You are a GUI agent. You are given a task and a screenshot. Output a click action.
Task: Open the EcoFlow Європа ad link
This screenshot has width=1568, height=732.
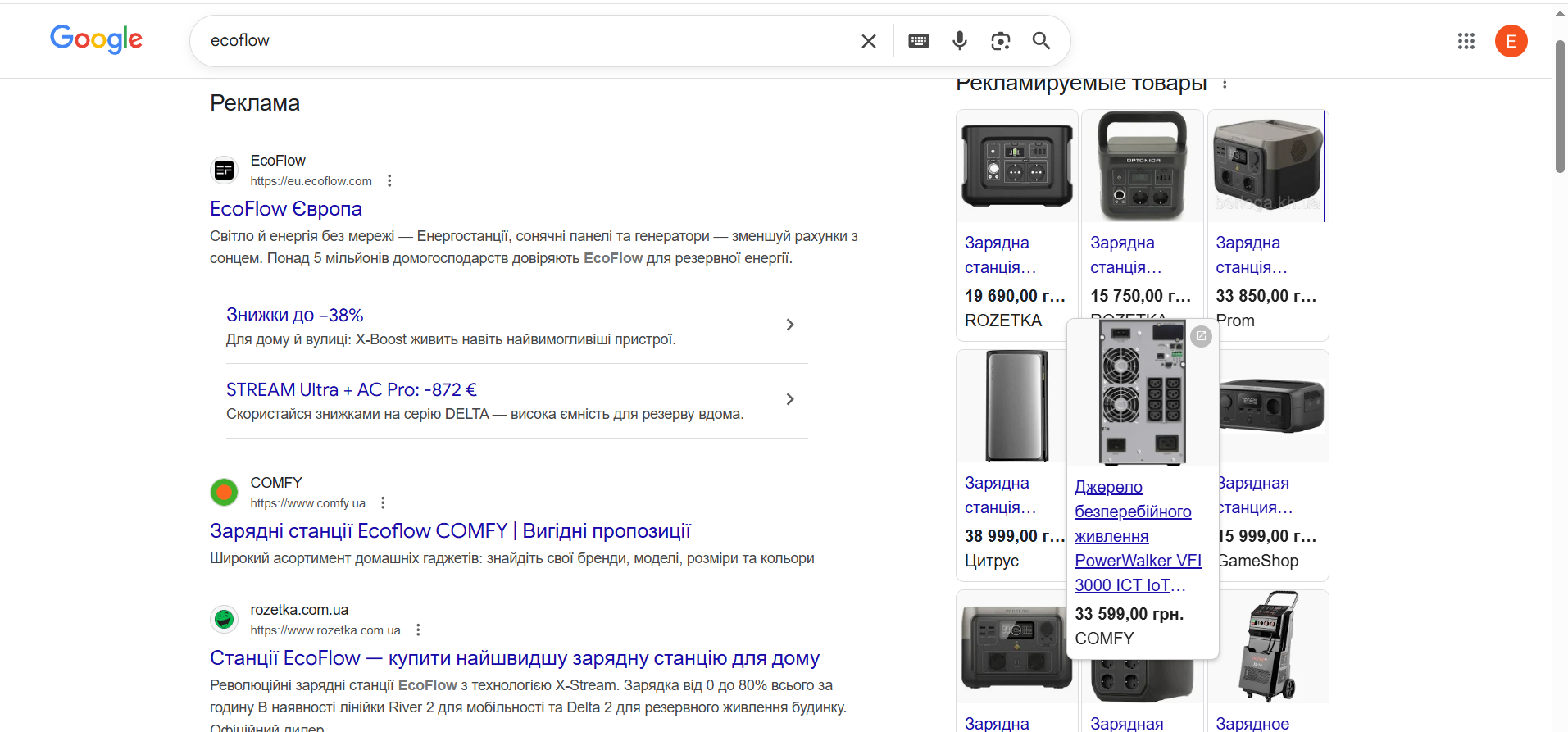[286, 209]
